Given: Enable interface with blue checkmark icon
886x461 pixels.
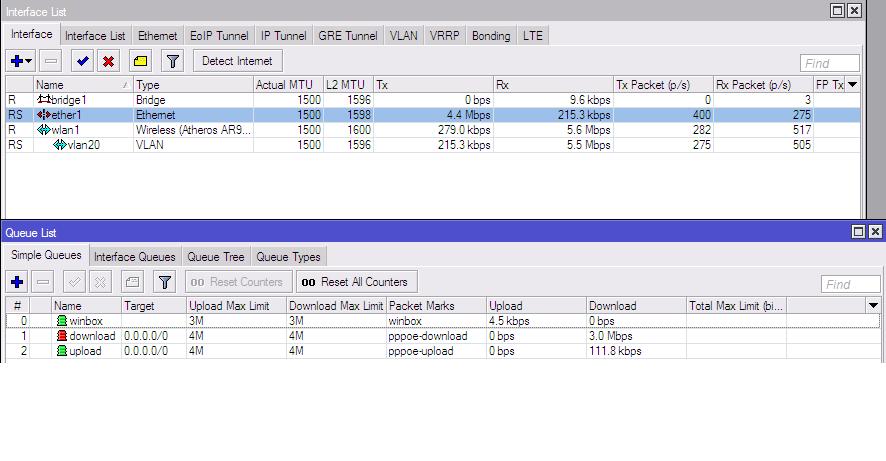Looking at the screenshot, I should (82, 61).
